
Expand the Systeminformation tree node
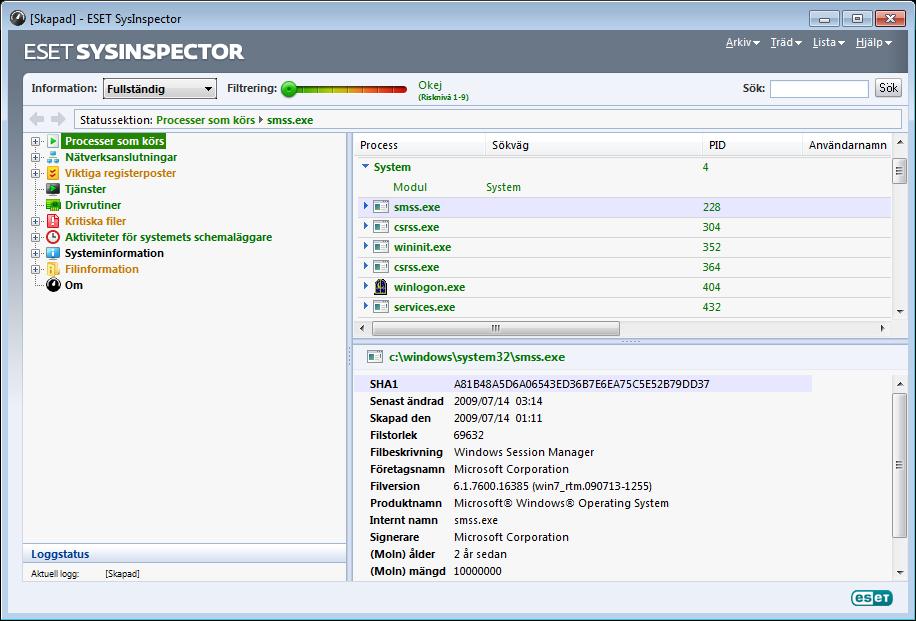[36, 253]
